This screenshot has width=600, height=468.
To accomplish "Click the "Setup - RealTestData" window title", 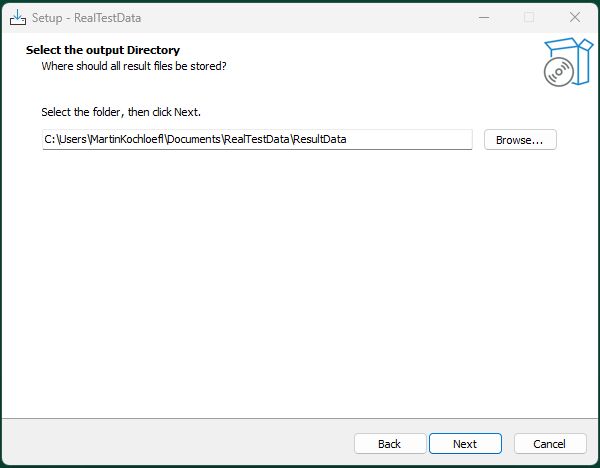I will point(86,18).
